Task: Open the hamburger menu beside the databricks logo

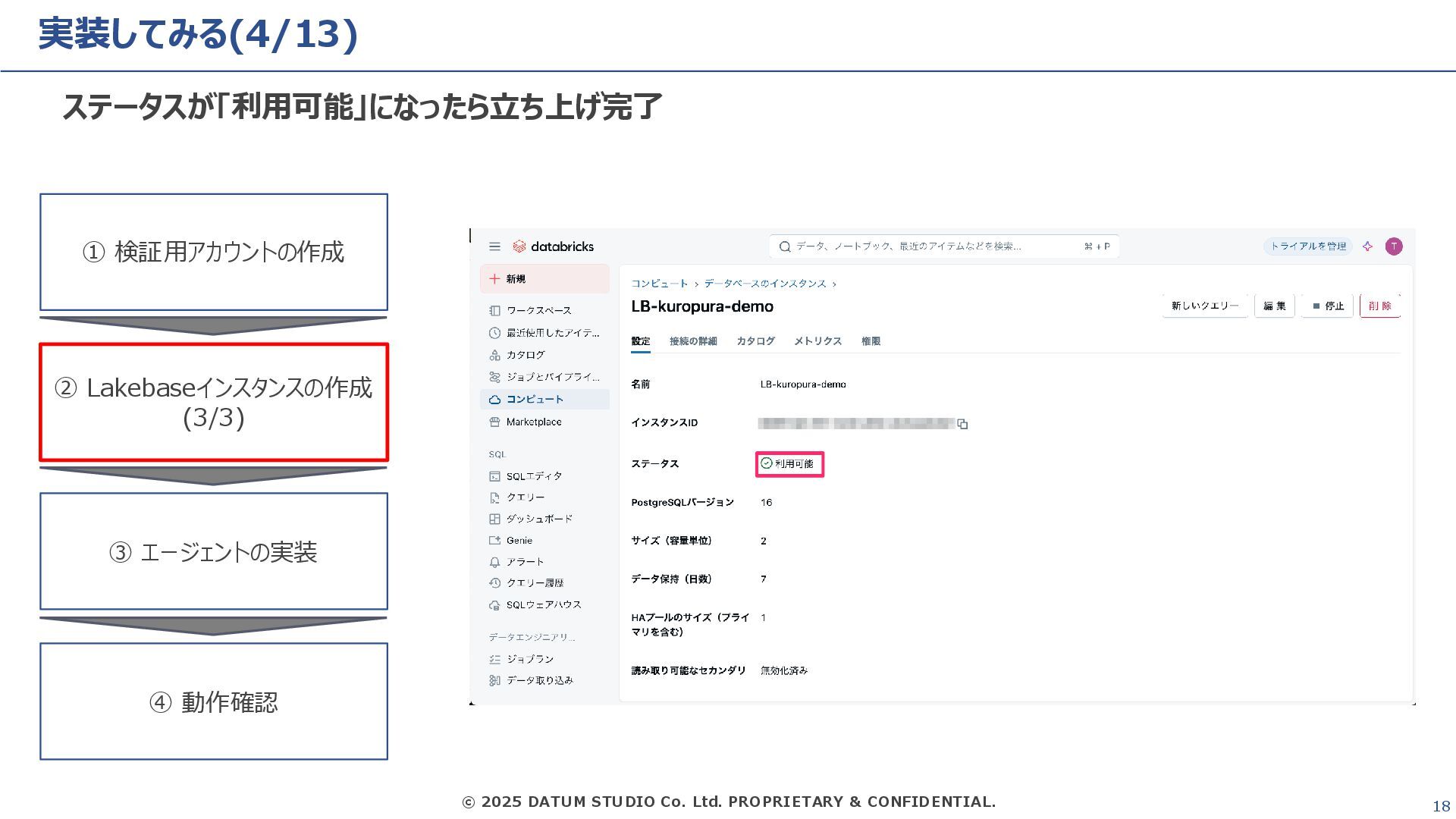Action: (x=494, y=246)
